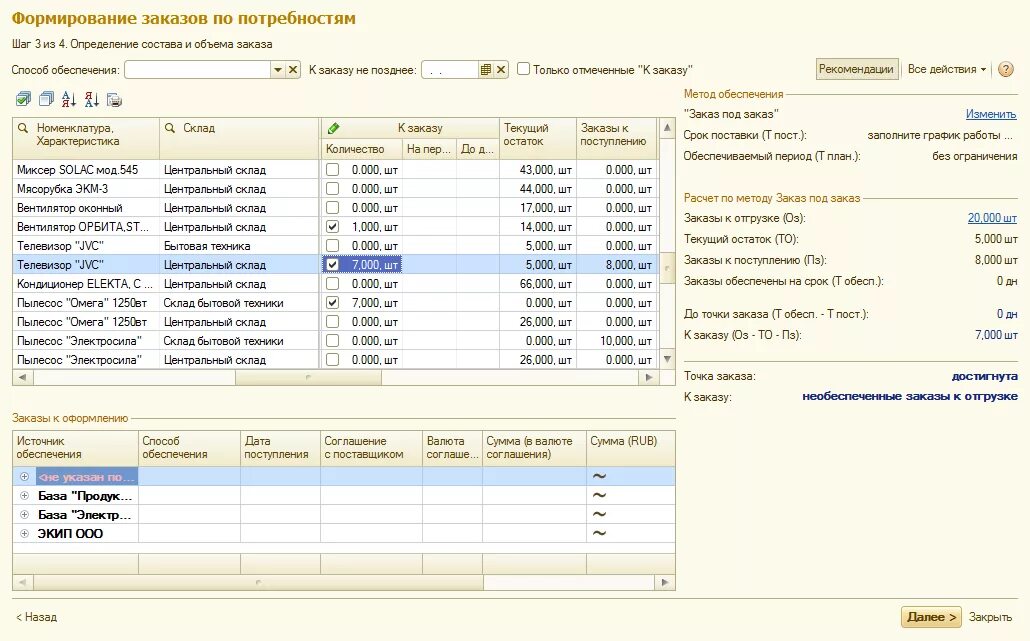Click search icon in Номенклатура column header
This screenshot has width=1030, height=641.
[x=23, y=128]
